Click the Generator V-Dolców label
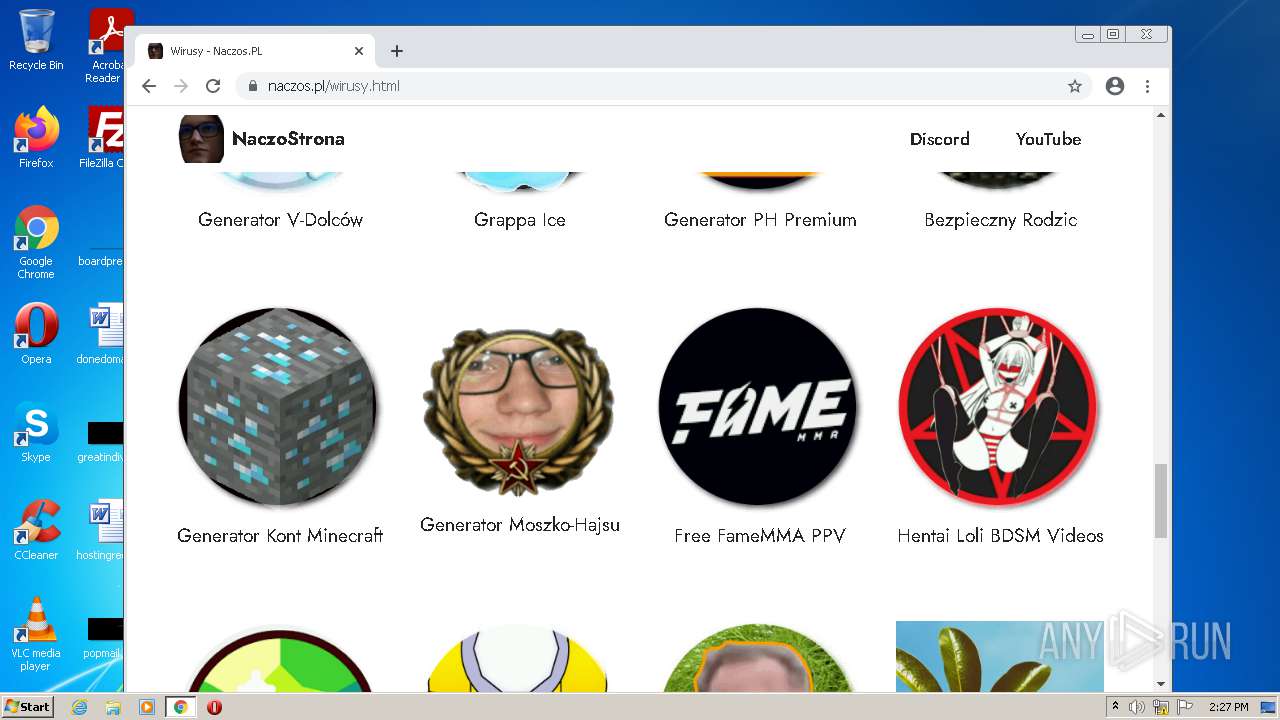 pos(280,220)
